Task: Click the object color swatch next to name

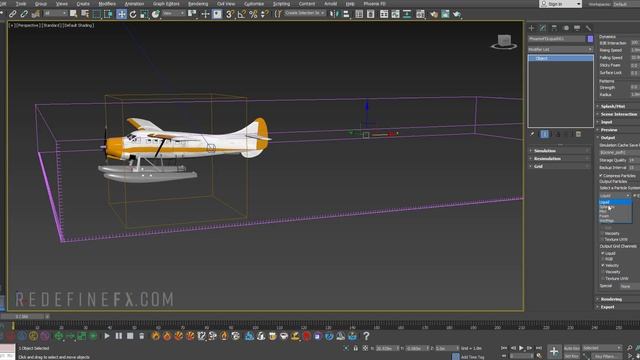Action: (x=590, y=39)
